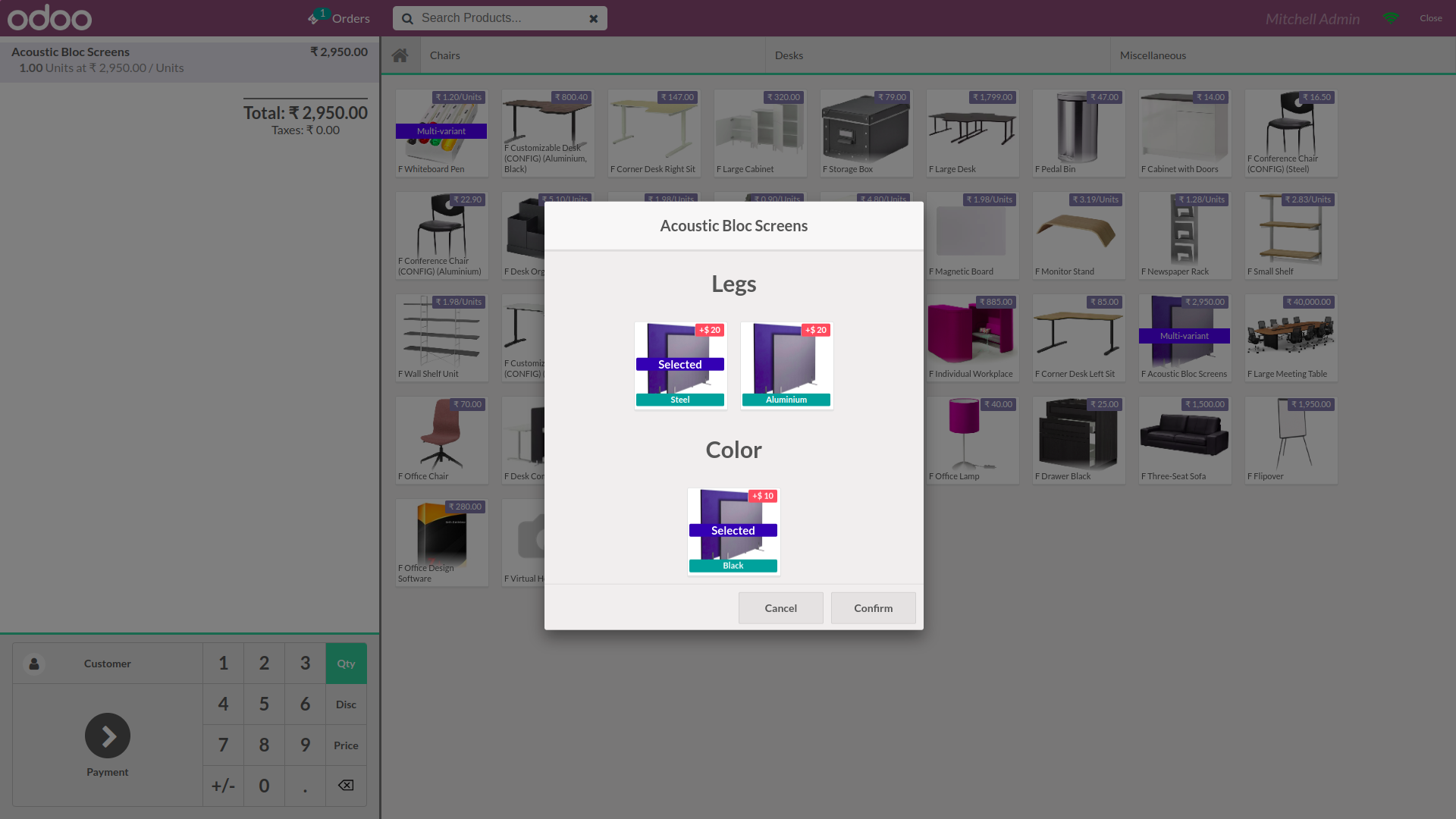Image resolution: width=1456 pixels, height=819 pixels.
Task: Select the Aluminium legs option
Action: coord(786,366)
